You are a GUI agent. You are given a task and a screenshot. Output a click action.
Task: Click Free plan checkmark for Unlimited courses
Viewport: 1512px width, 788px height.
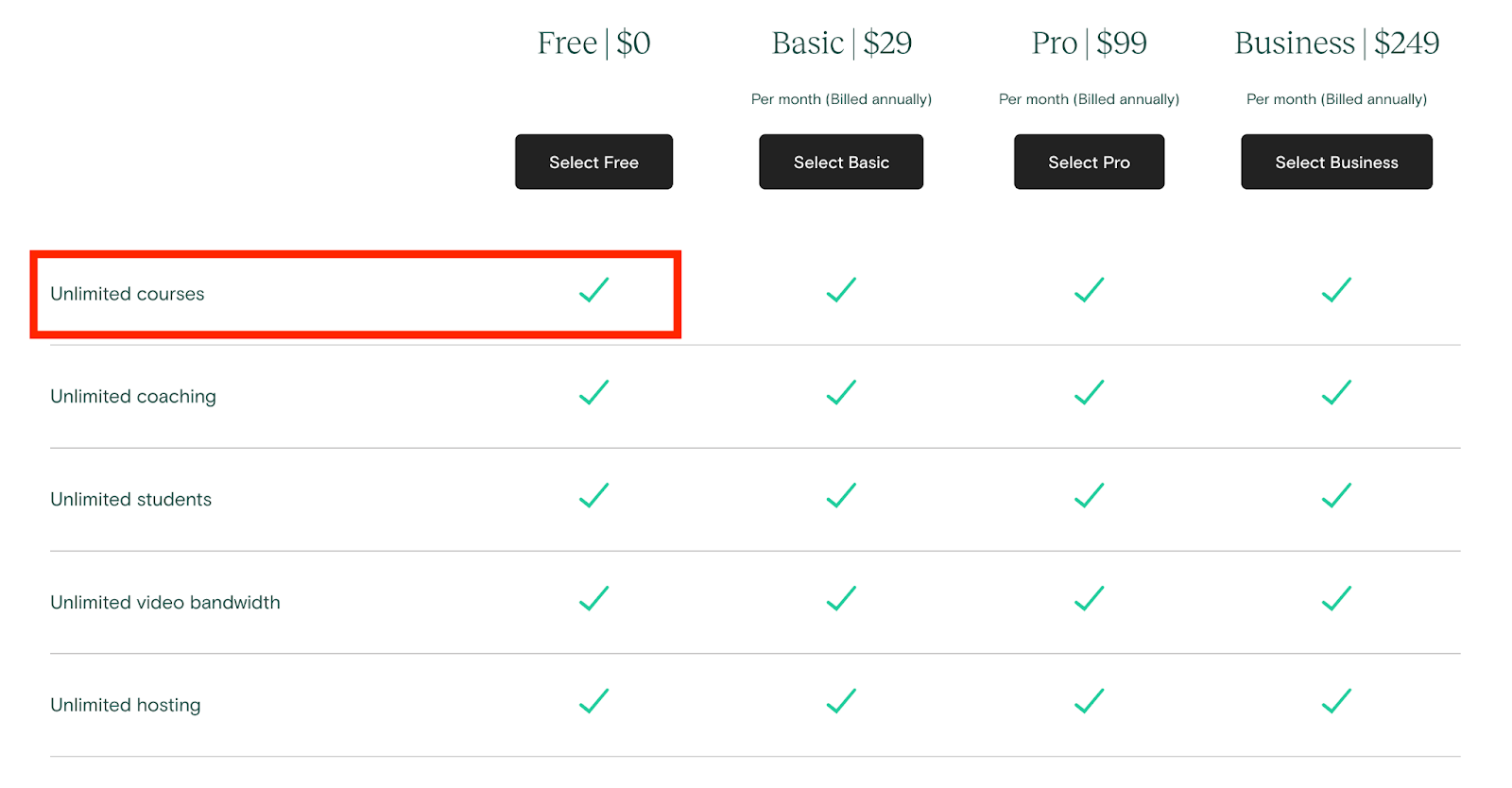[593, 290]
